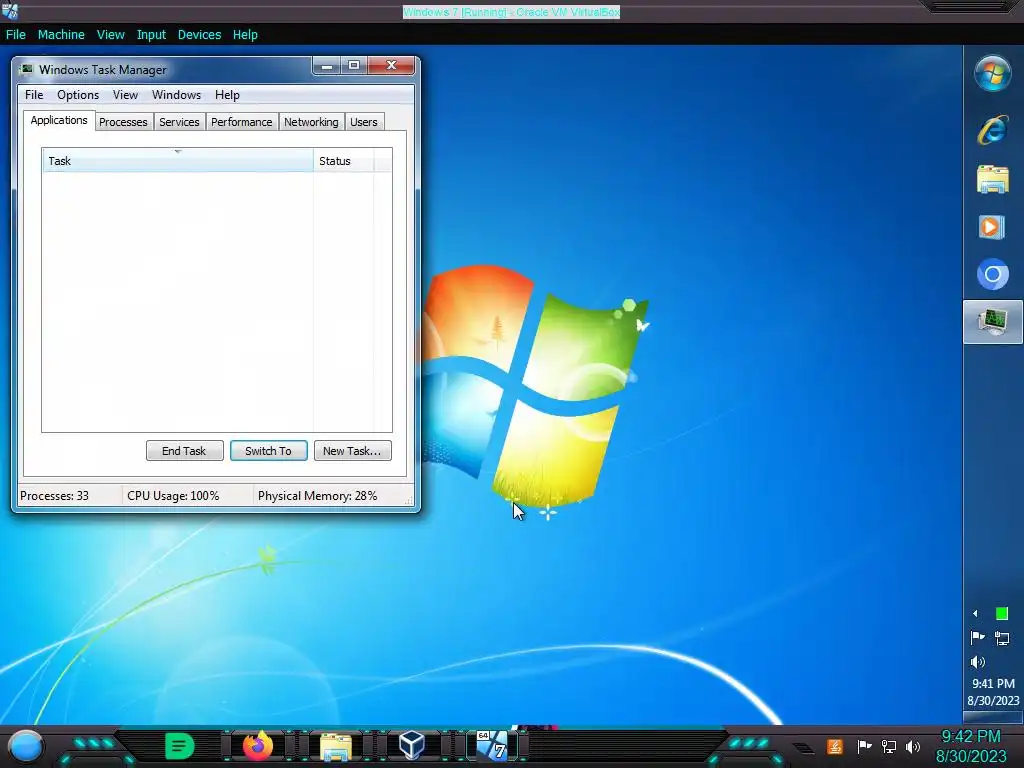This screenshot has width=1024, height=768.
Task: Minimize the Task Manager window
Action: tap(327, 65)
